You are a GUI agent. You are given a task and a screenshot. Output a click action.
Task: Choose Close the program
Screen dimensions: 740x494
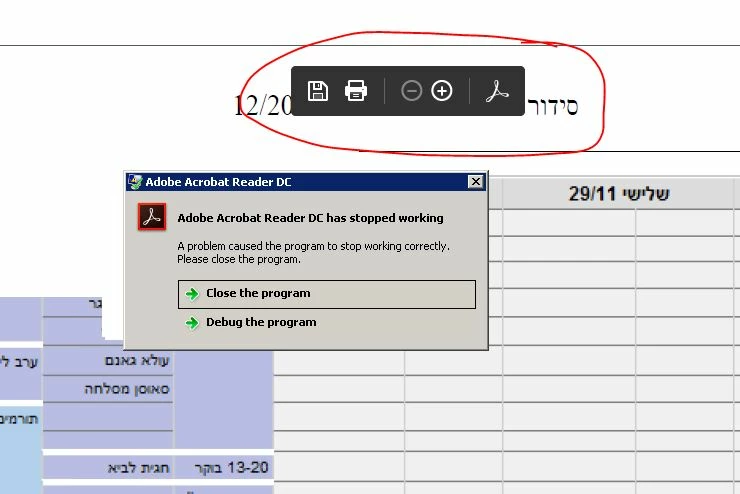pos(327,294)
